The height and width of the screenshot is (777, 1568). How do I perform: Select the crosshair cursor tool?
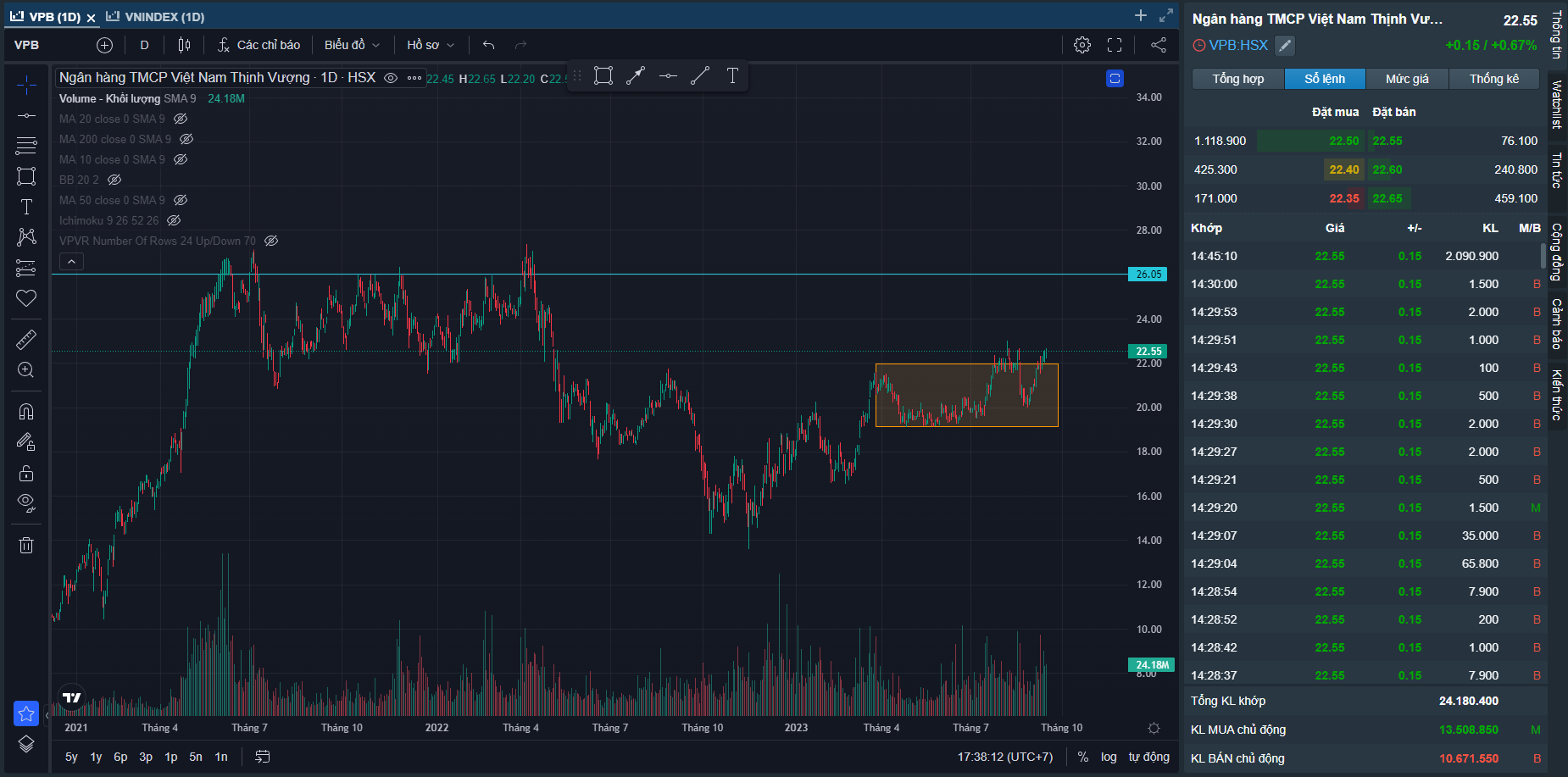pos(26,85)
